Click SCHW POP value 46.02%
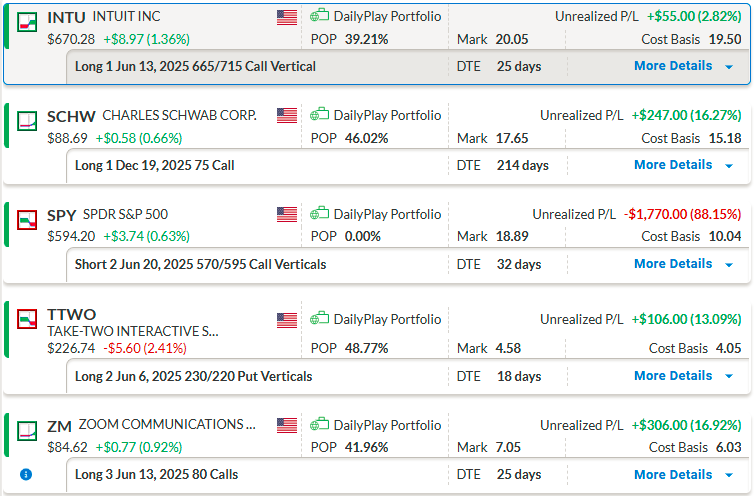Screen dimensions: 755x496 (x=366, y=138)
